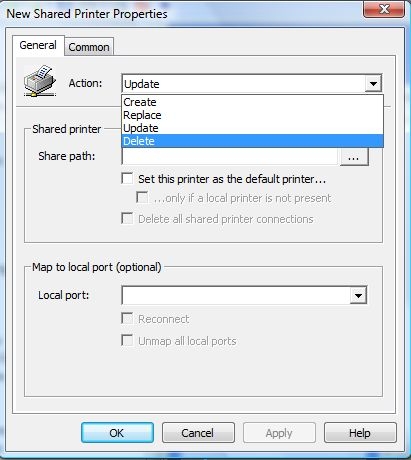Collapse the Action dropdown using its arrow
411x460 pixels.
point(373,83)
